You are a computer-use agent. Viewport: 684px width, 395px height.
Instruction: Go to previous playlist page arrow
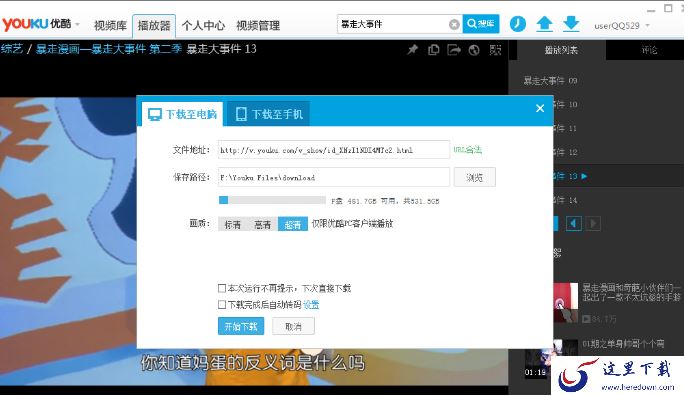574,223
